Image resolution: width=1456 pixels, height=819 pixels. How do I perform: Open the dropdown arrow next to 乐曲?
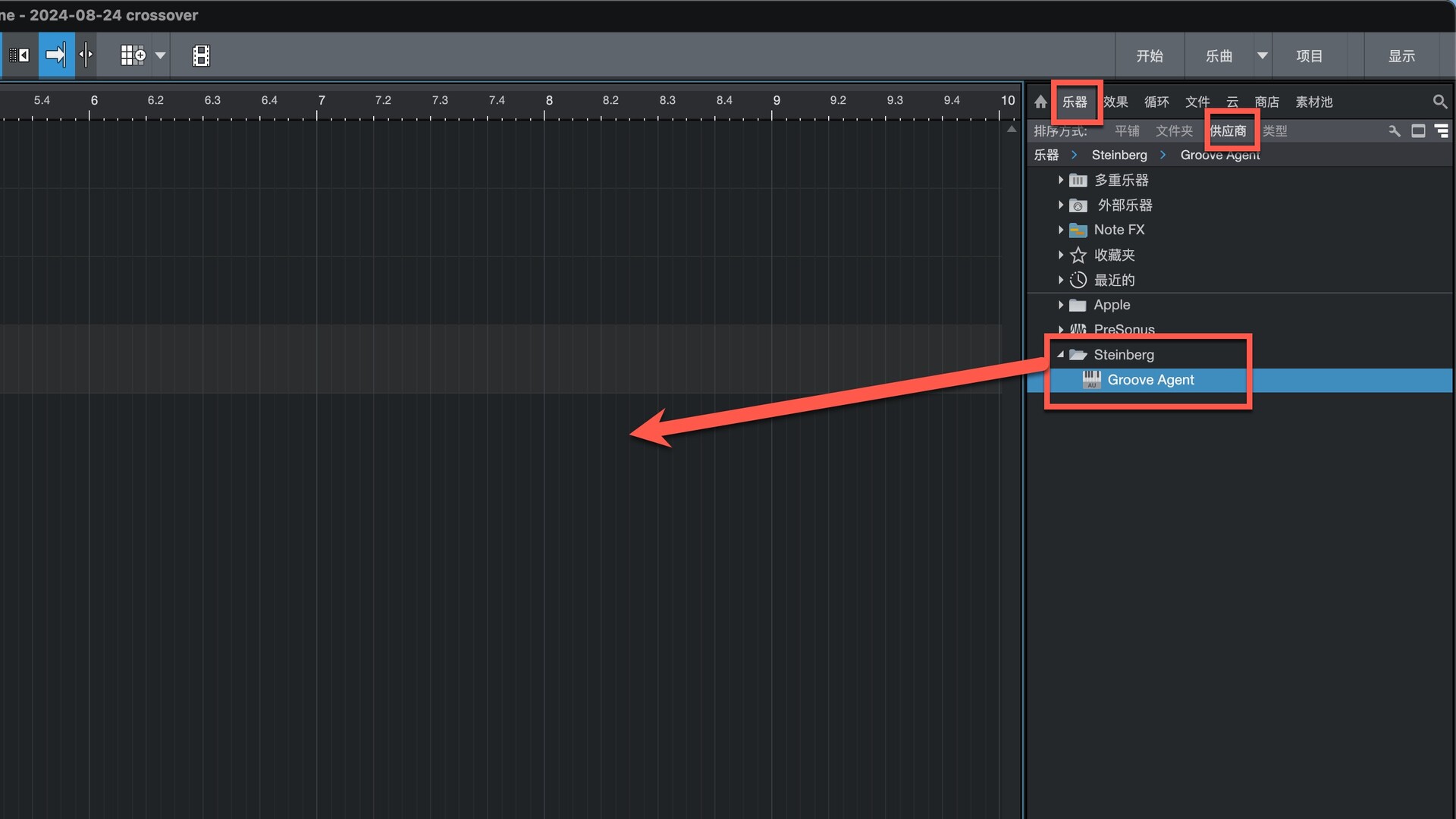(1262, 55)
